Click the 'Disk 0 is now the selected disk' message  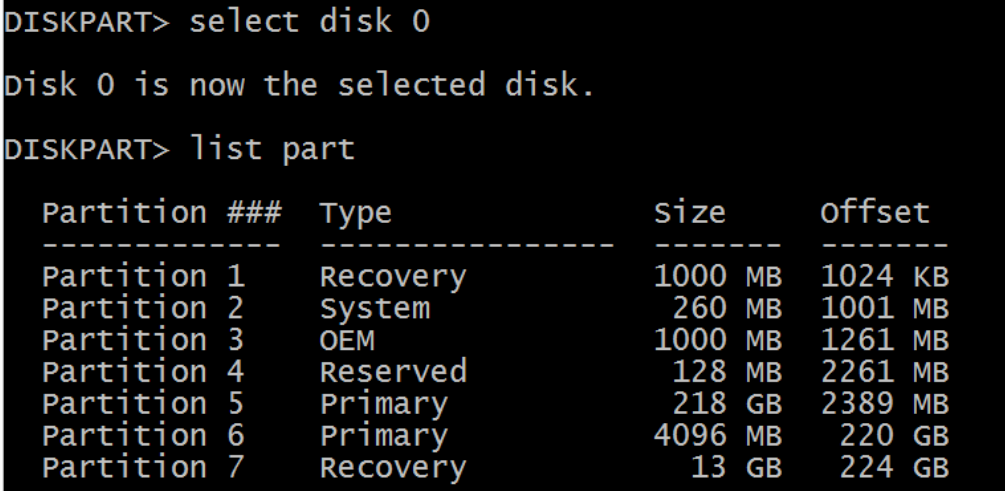[298, 86]
